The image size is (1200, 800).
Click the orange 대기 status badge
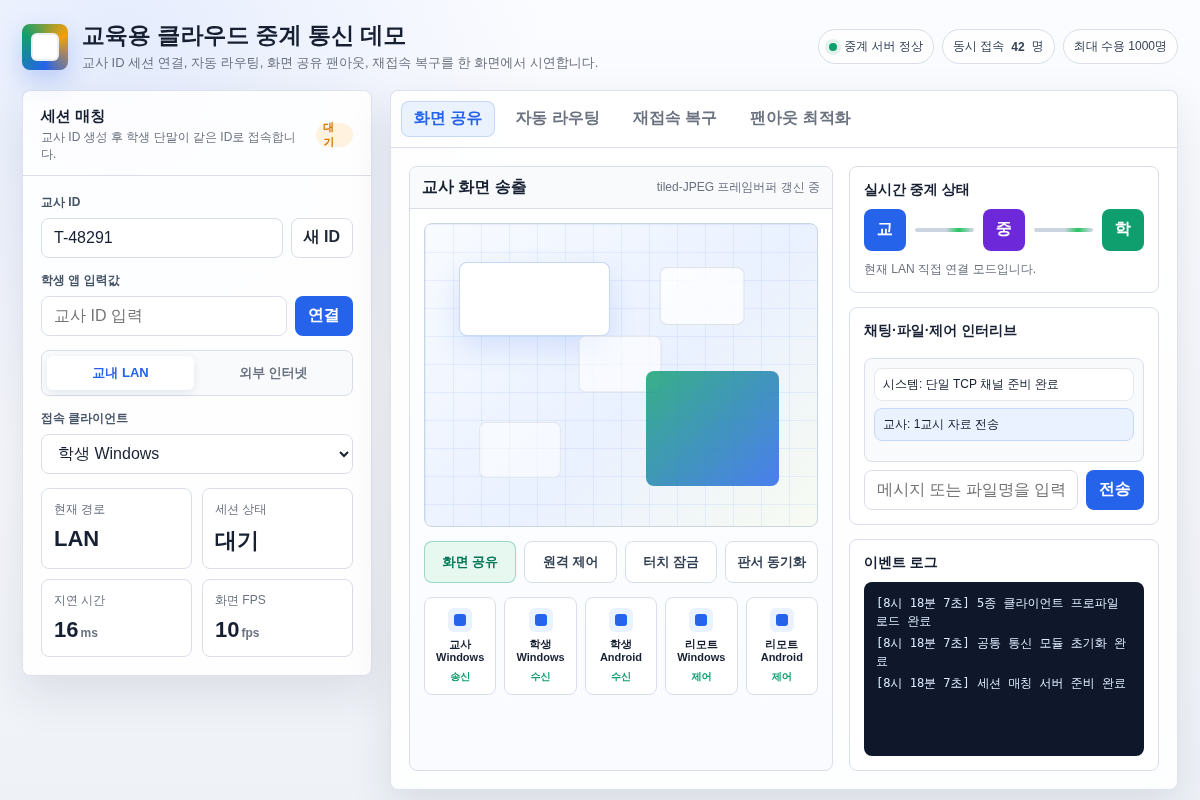click(x=334, y=135)
